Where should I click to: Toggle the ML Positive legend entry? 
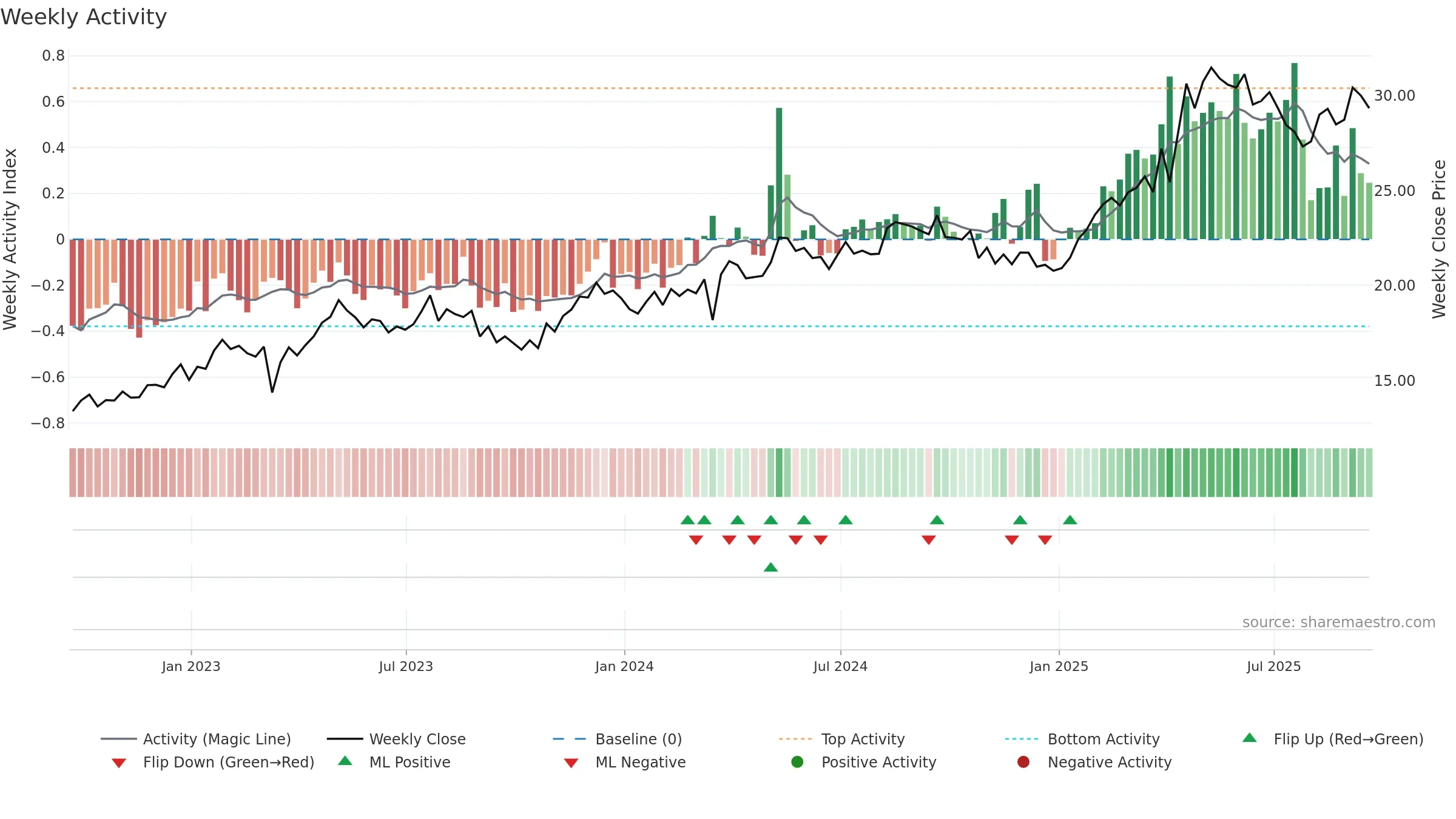tap(394, 762)
